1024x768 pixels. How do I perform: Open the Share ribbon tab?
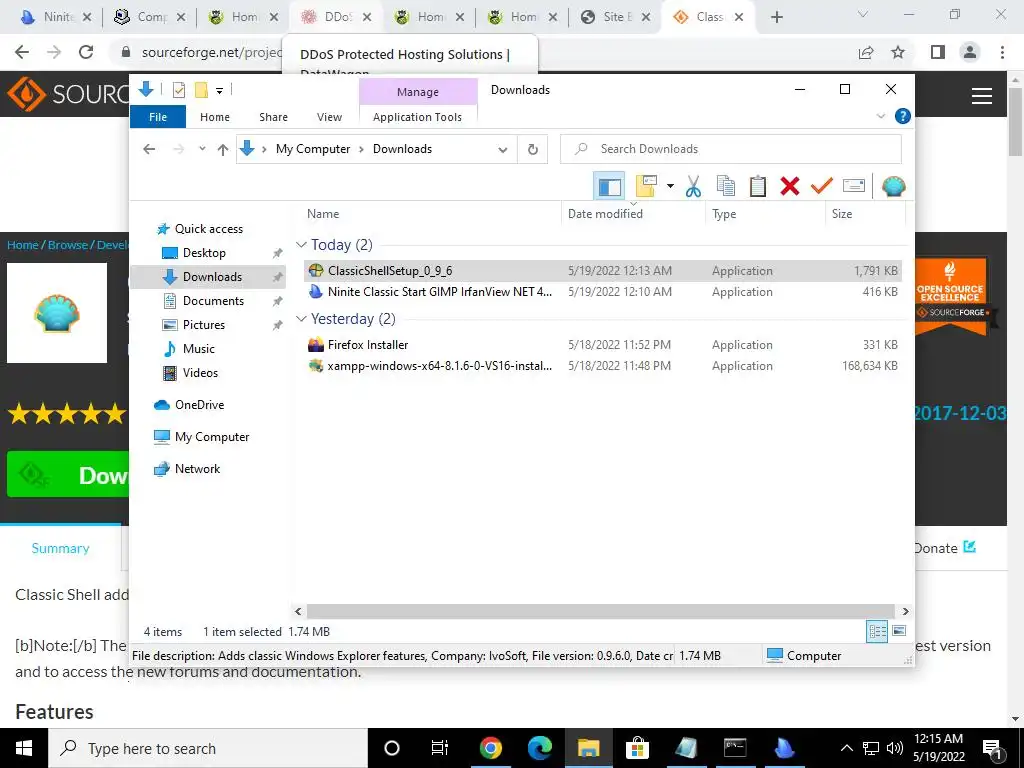tap(273, 117)
